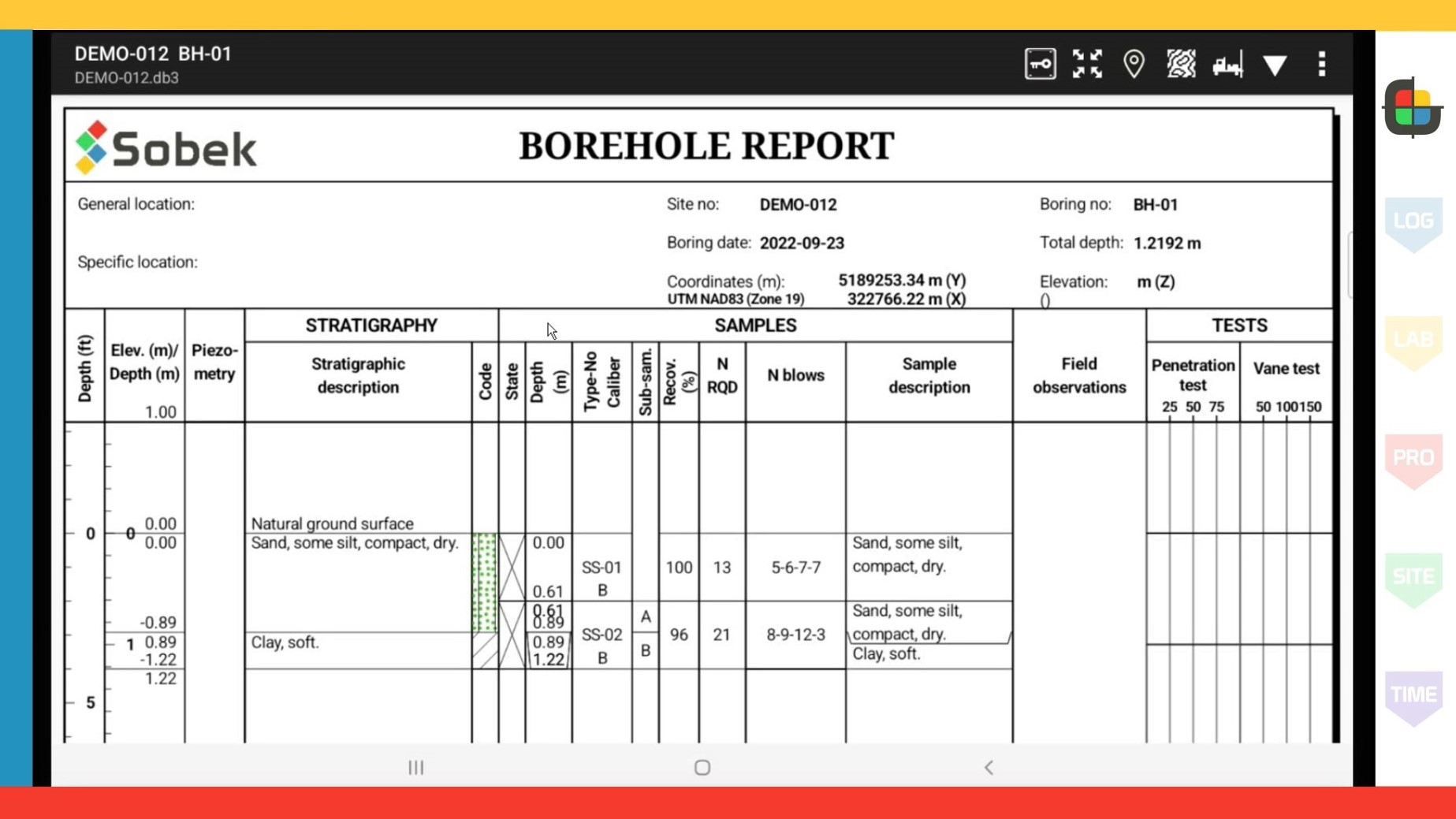
Task: Click N value 21
Action: point(722,635)
